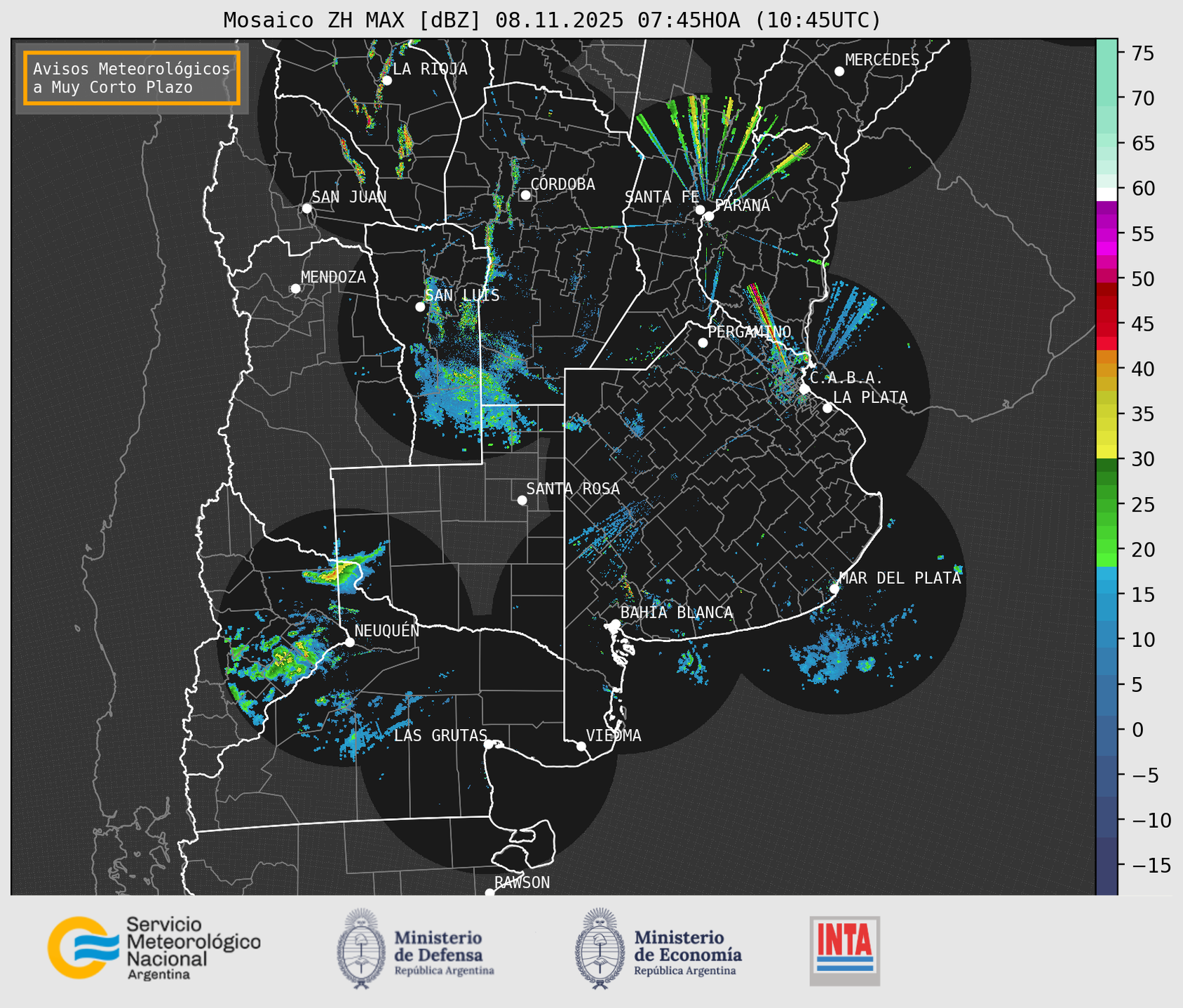1183x1008 pixels.
Task: Click the Servicio Meteorológico Nacional logo
Action: point(154,948)
